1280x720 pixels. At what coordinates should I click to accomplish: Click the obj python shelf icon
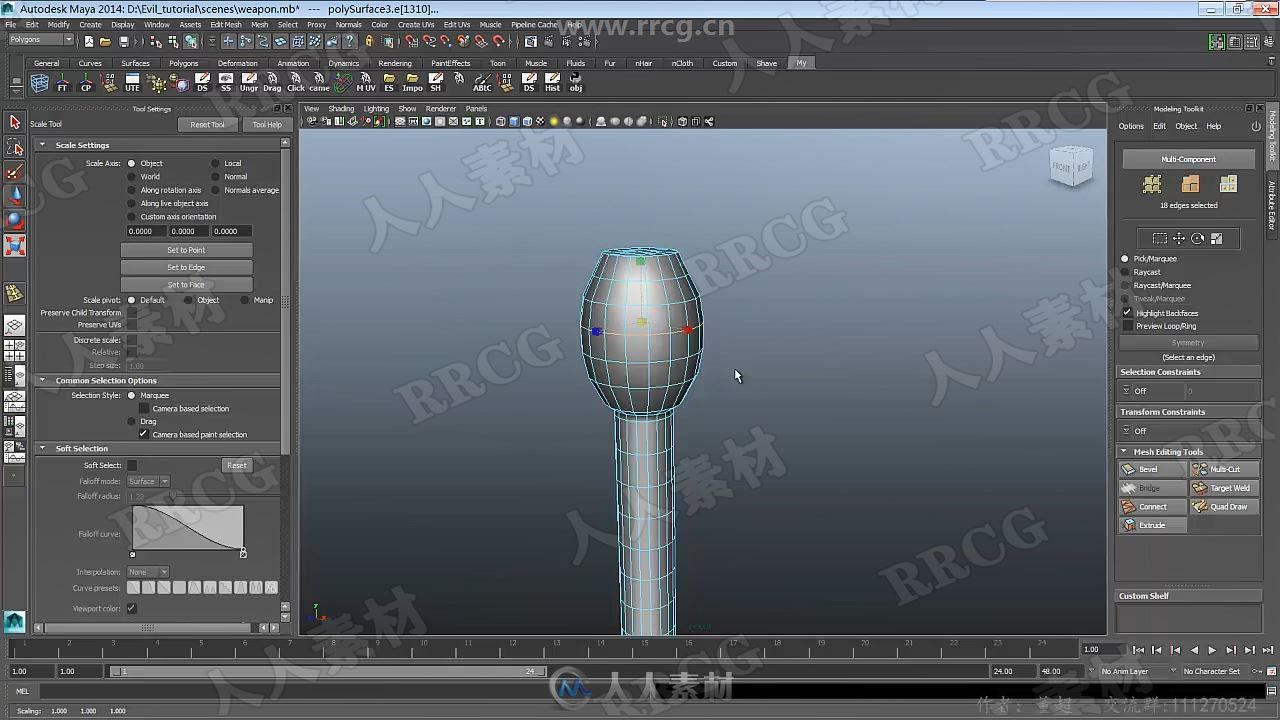[576, 82]
